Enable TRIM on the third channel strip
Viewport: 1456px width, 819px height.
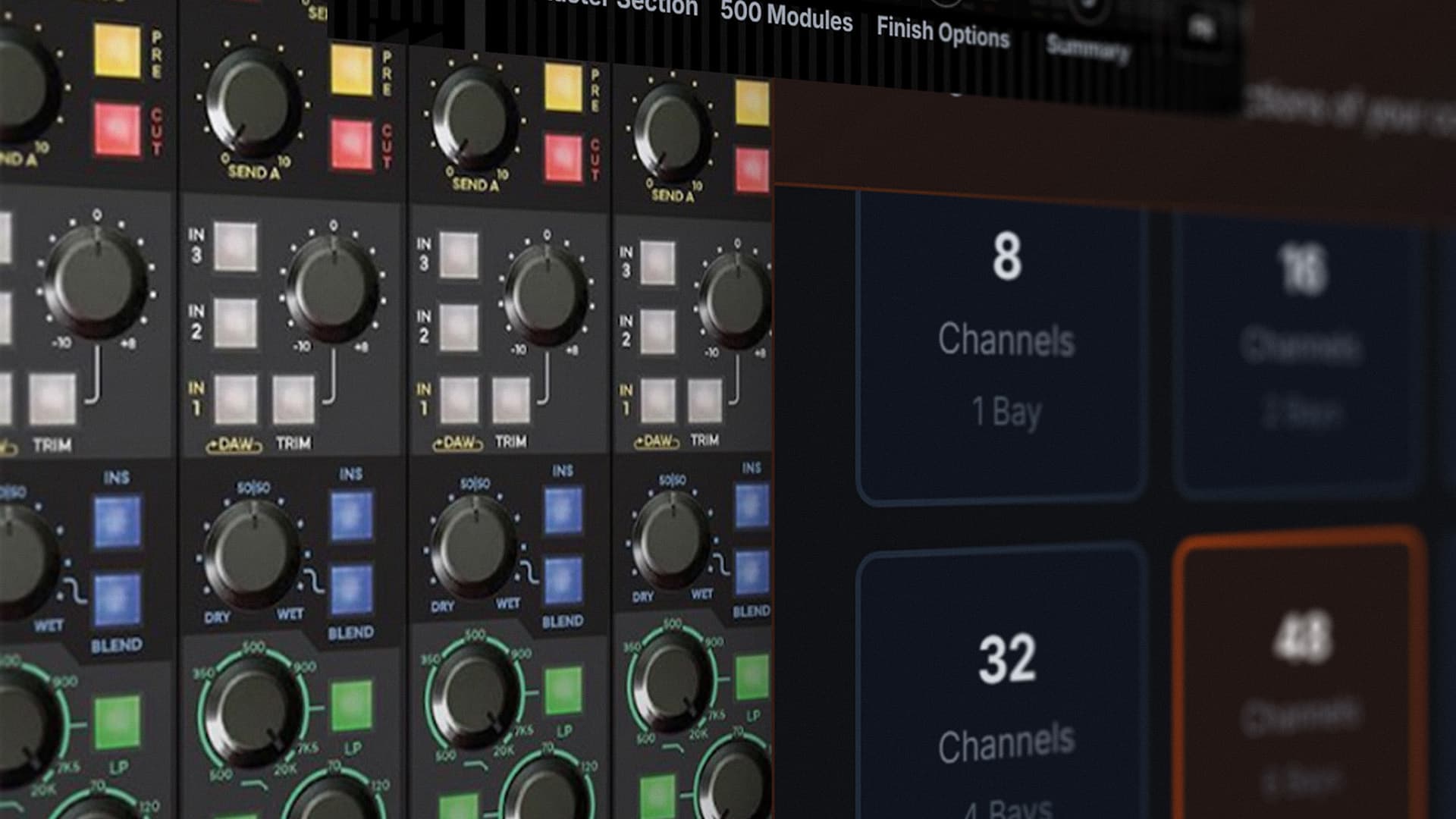click(x=511, y=400)
